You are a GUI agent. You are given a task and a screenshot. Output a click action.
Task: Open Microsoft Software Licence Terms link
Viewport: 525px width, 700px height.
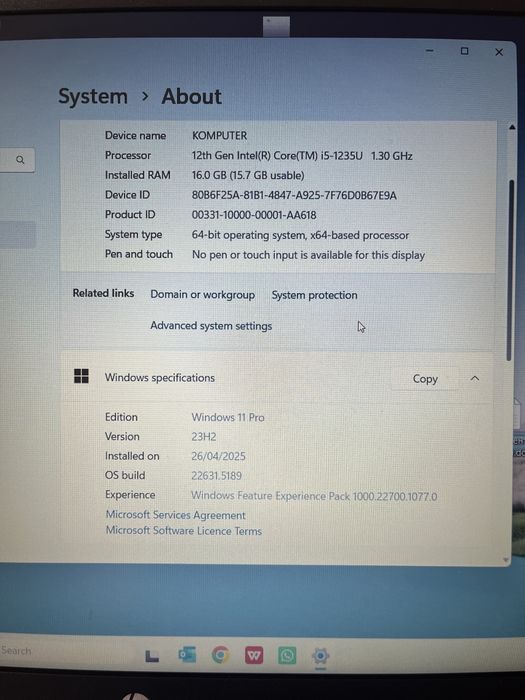click(x=183, y=531)
